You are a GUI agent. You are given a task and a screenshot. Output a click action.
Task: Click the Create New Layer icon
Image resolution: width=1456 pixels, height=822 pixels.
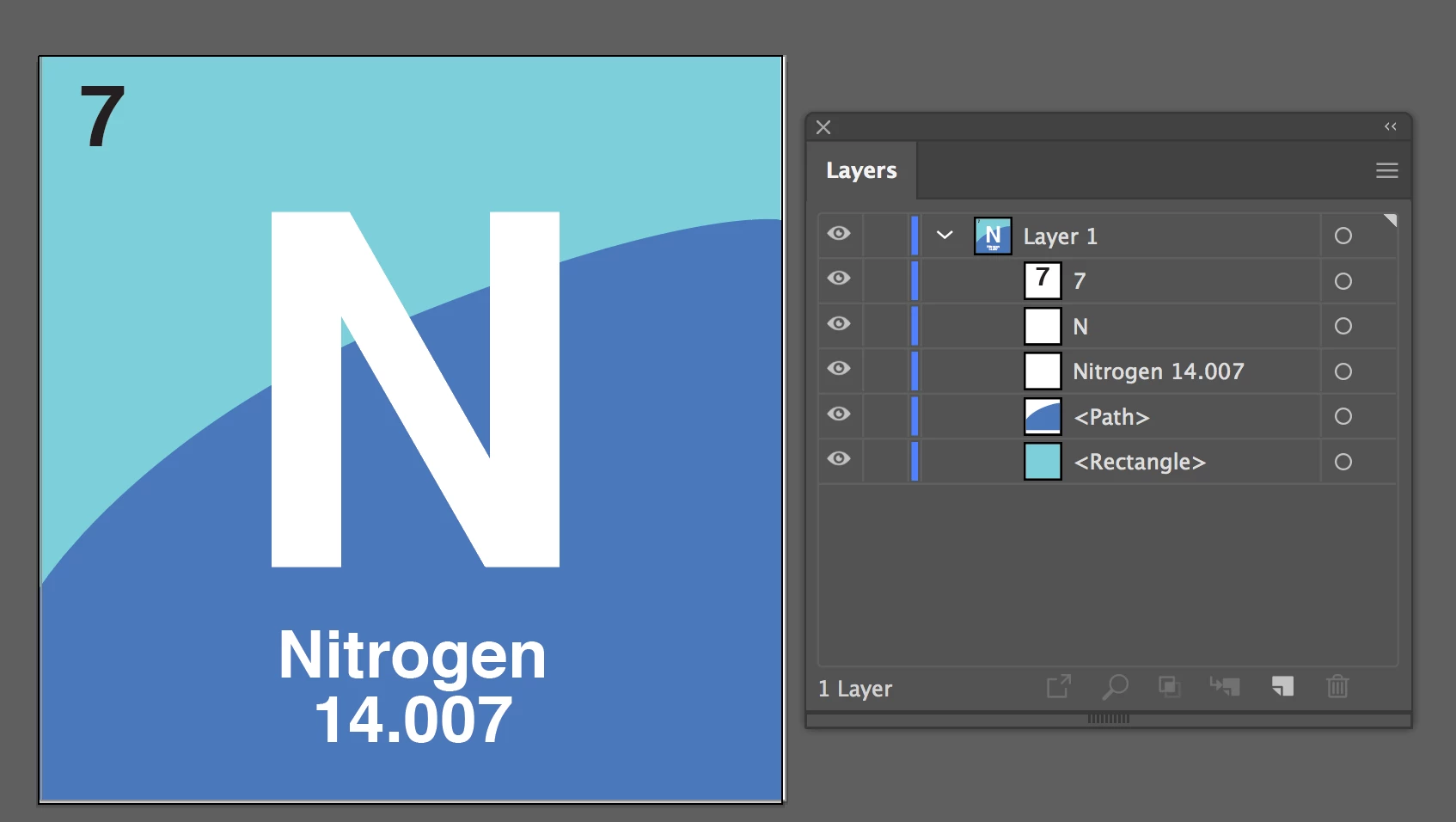[x=1282, y=686]
